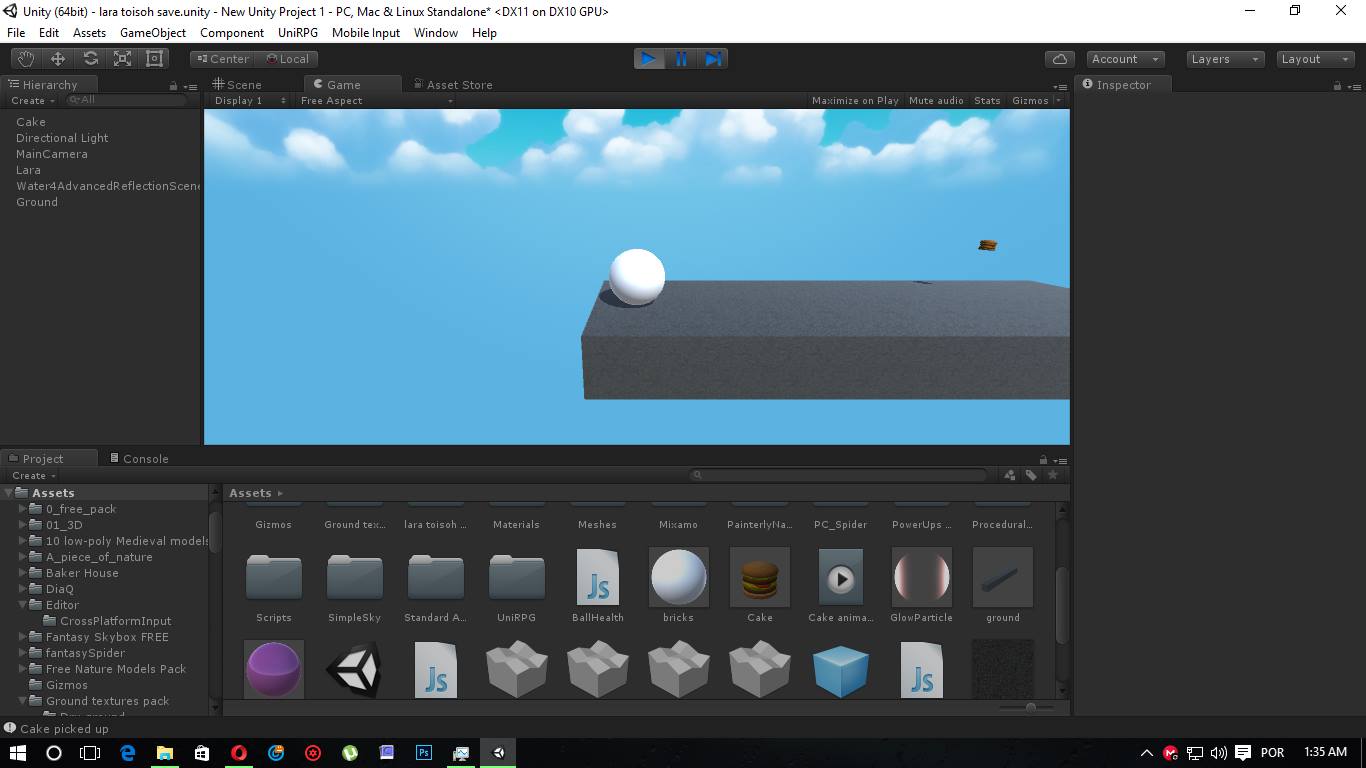The width and height of the screenshot is (1366, 768).
Task: Toggle Inspector panel lock icon
Action: pos(1337,85)
